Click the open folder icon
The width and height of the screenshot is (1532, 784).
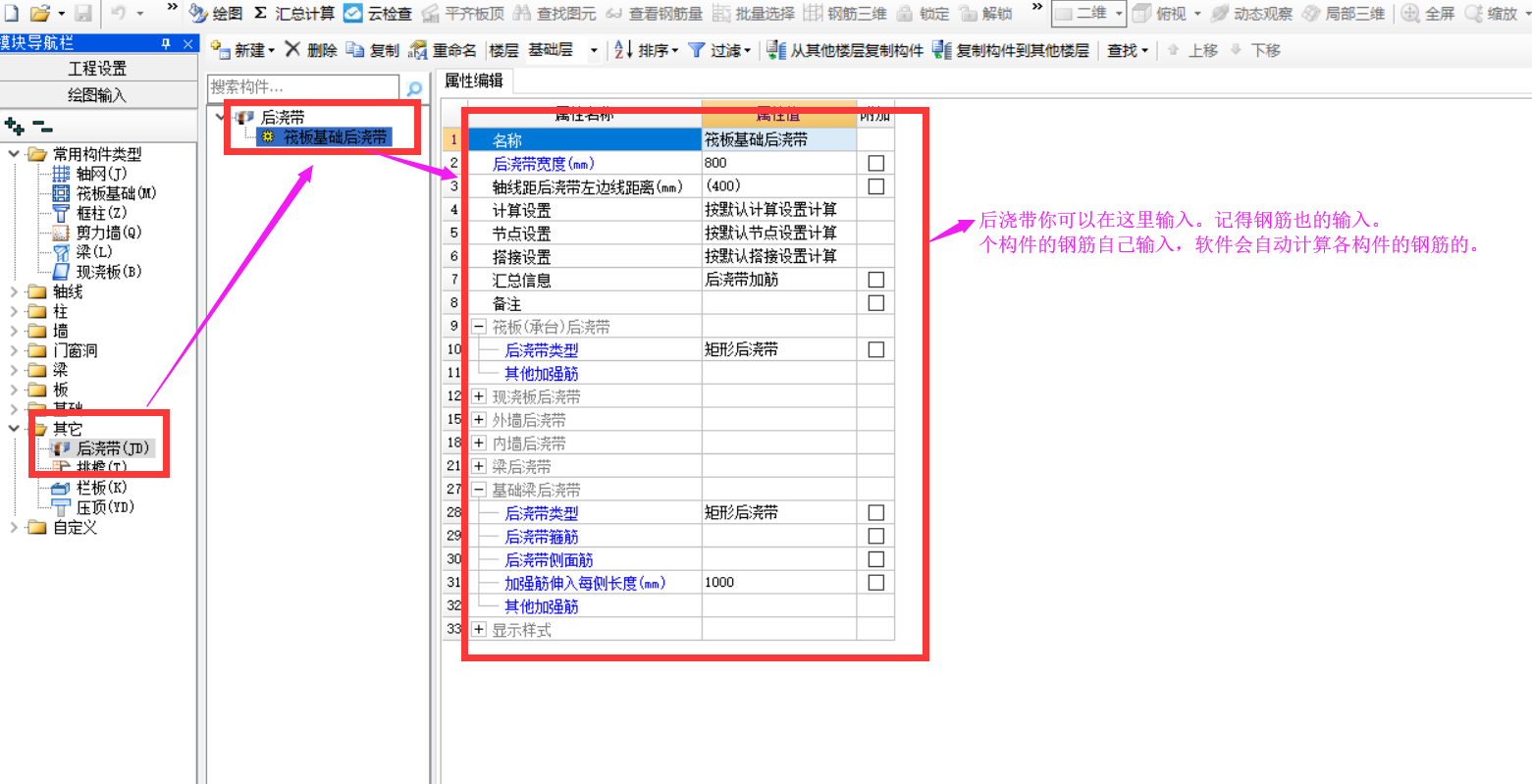(40, 13)
